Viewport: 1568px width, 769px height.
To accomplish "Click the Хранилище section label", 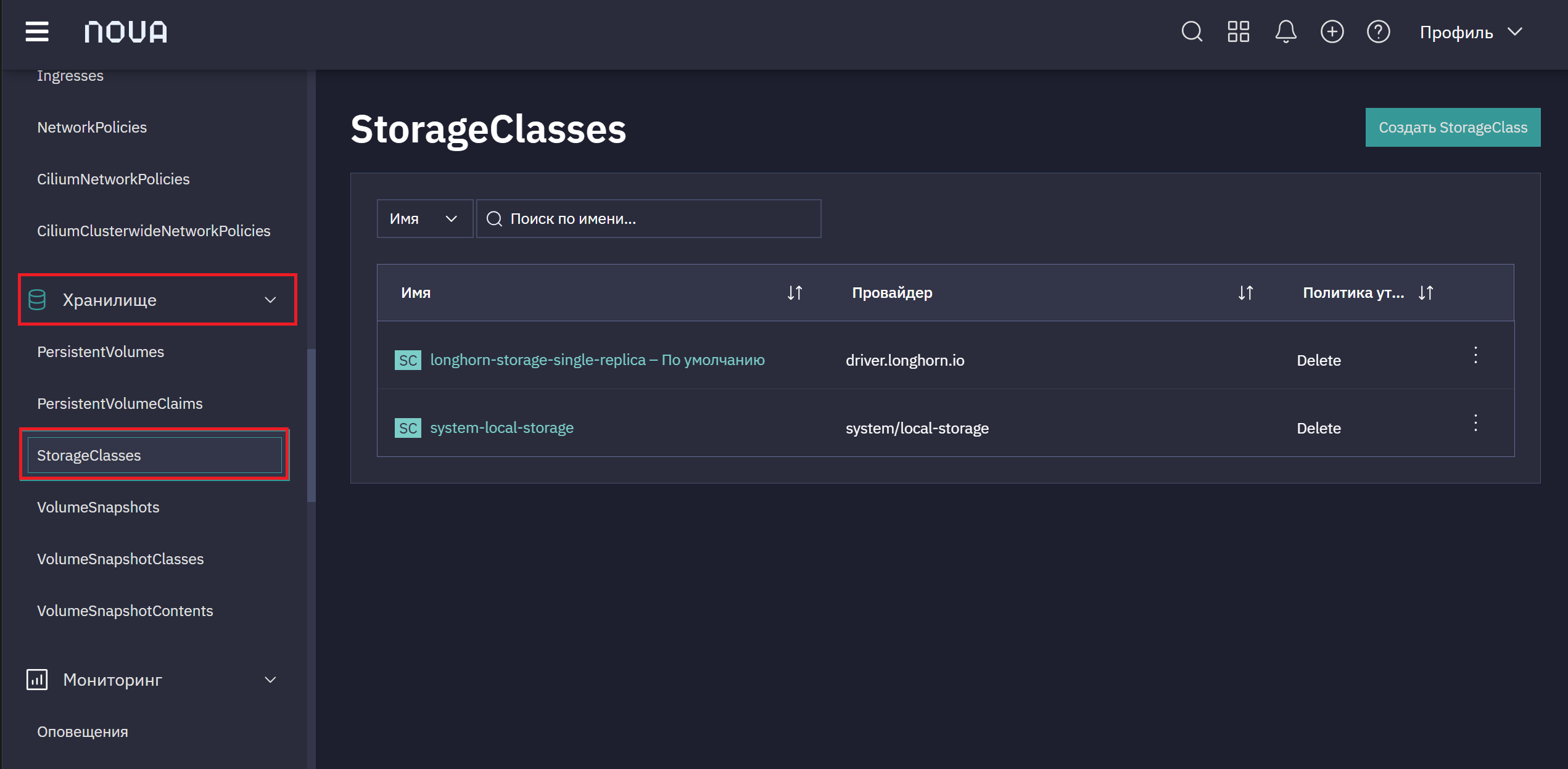I will (110, 300).
